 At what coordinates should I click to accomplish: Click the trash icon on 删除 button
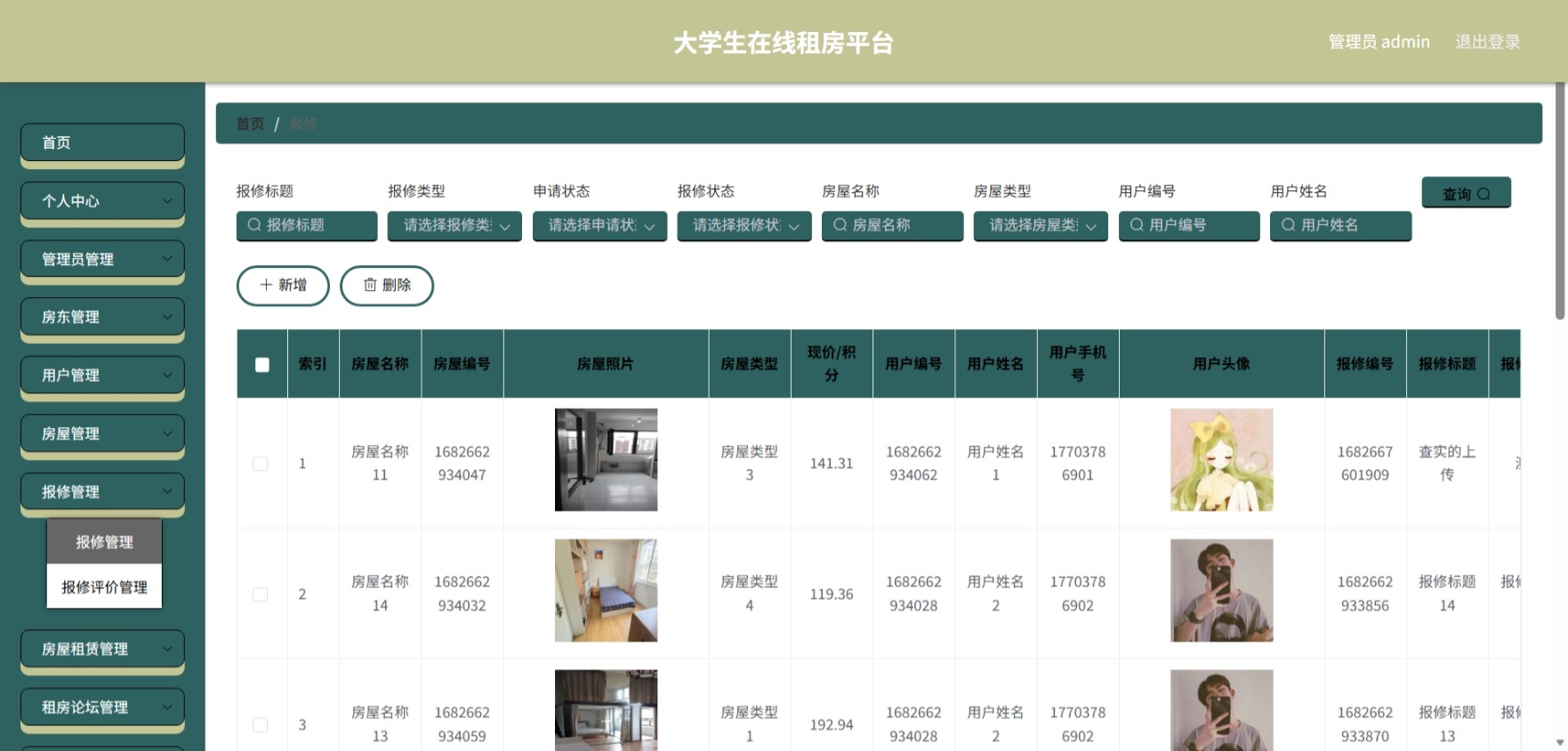click(x=370, y=285)
